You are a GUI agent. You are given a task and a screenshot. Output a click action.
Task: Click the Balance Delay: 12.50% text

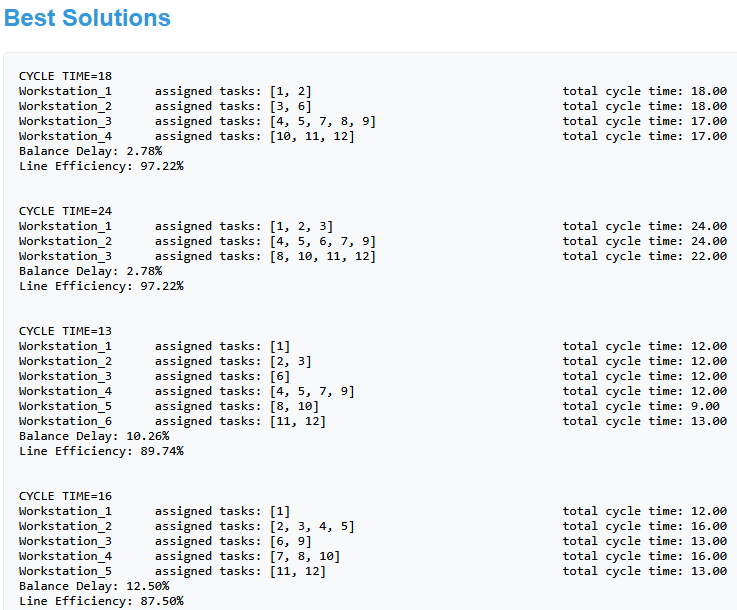coord(94,586)
